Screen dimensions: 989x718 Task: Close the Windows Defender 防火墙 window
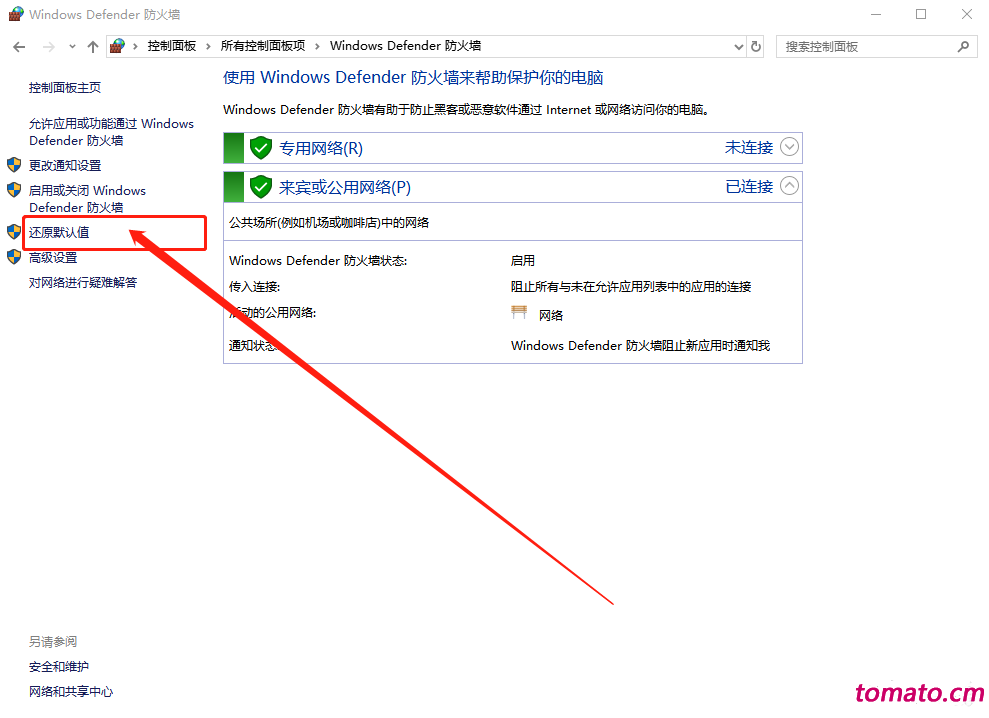(x=966, y=15)
